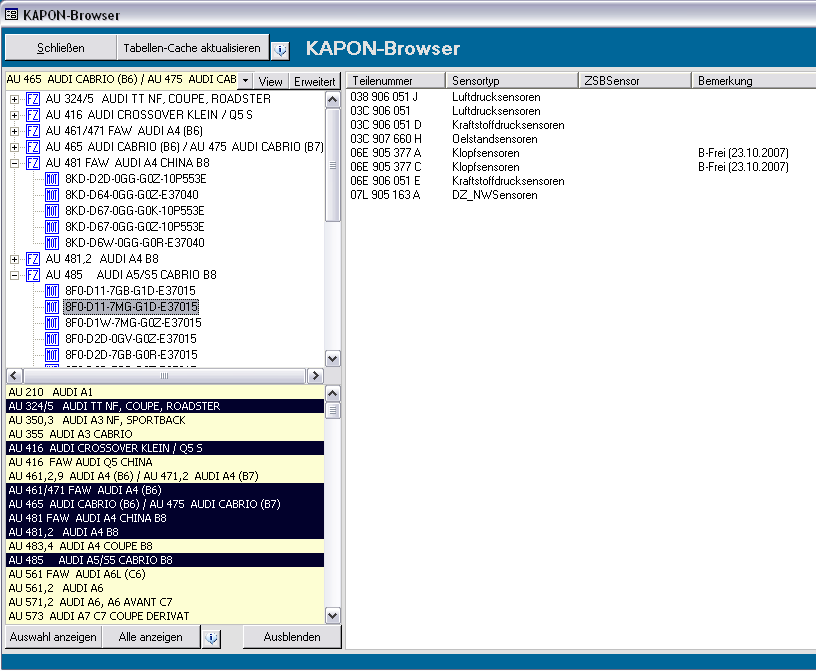Click the View button
The image size is (816, 671).
[271, 81]
